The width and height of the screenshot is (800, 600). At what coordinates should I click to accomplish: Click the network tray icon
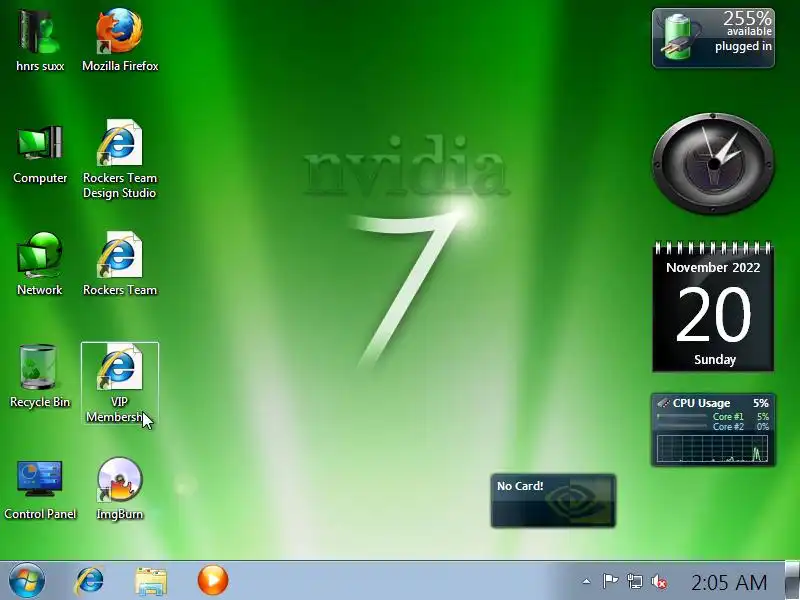coord(635,581)
